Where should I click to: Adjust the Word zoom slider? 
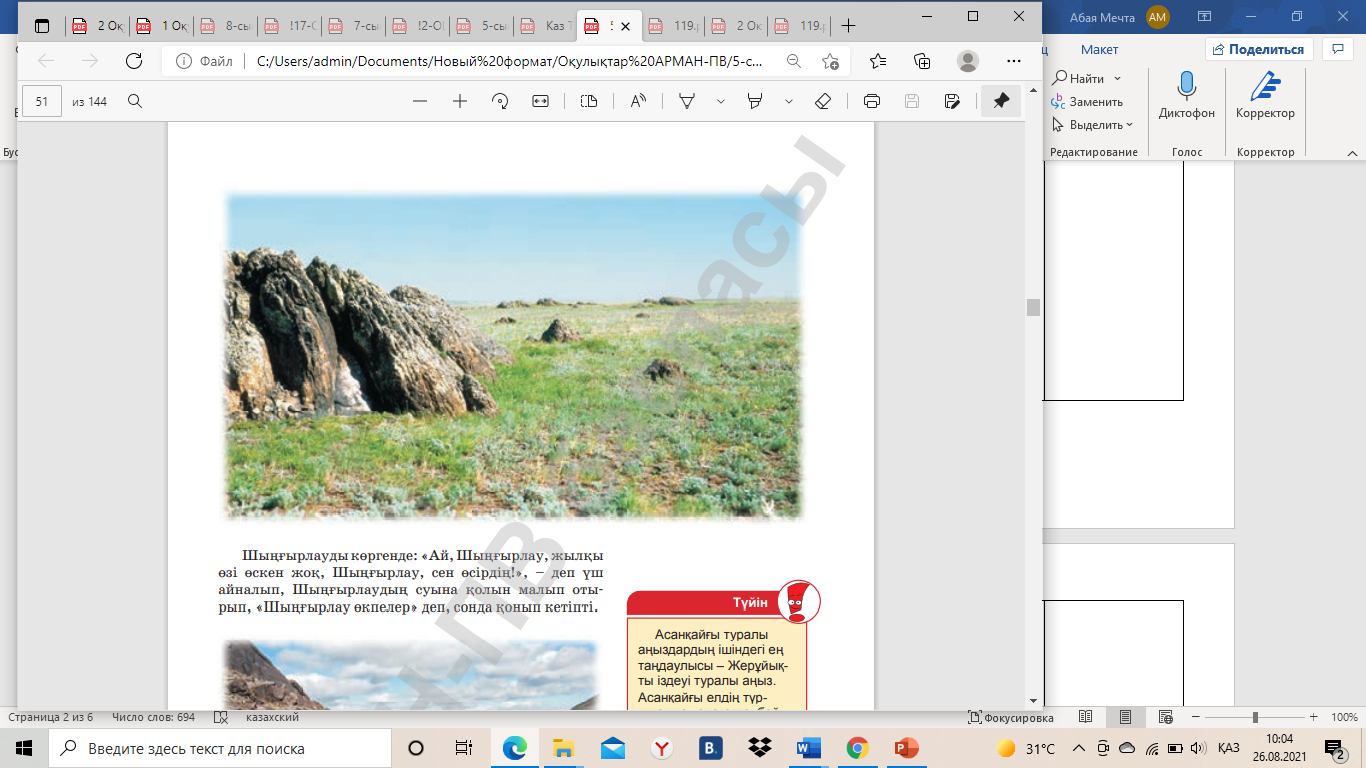pos(1255,717)
